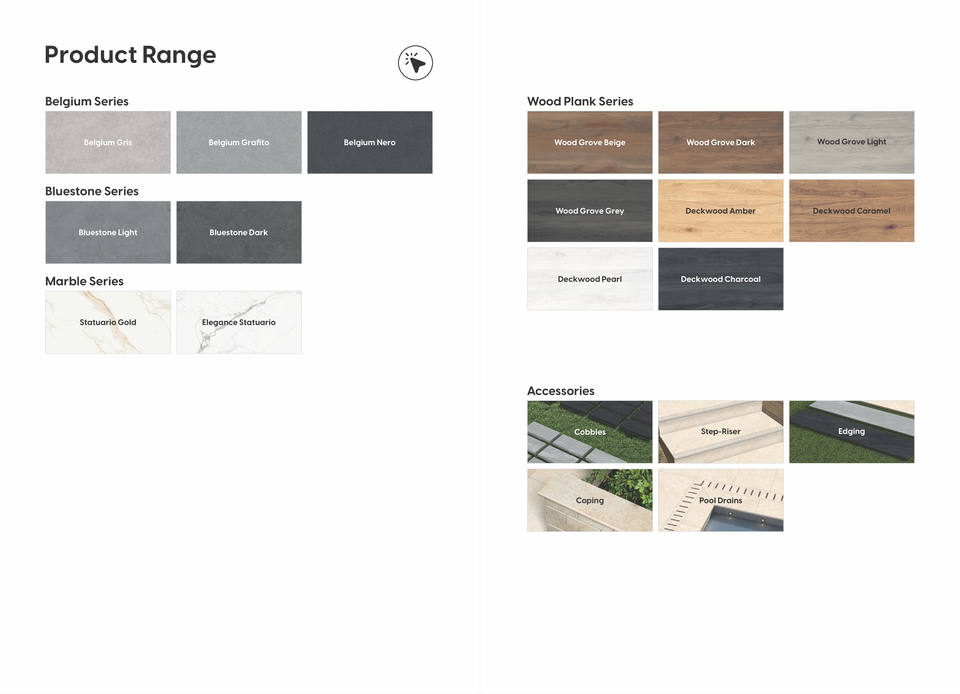Choose the Belgium Nero tile
This screenshot has height=694, width=960.
(x=370, y=142)
